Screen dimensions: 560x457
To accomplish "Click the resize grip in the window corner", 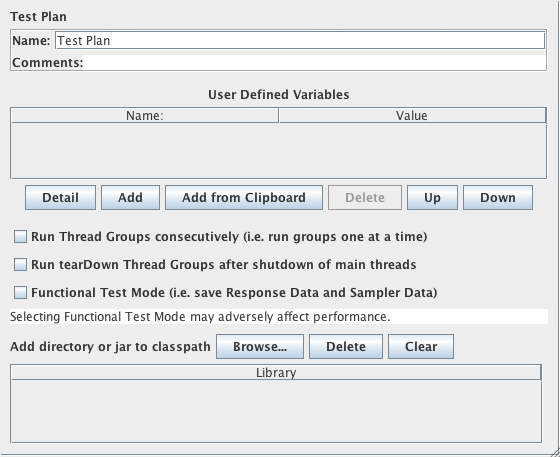I will (554, 451).
